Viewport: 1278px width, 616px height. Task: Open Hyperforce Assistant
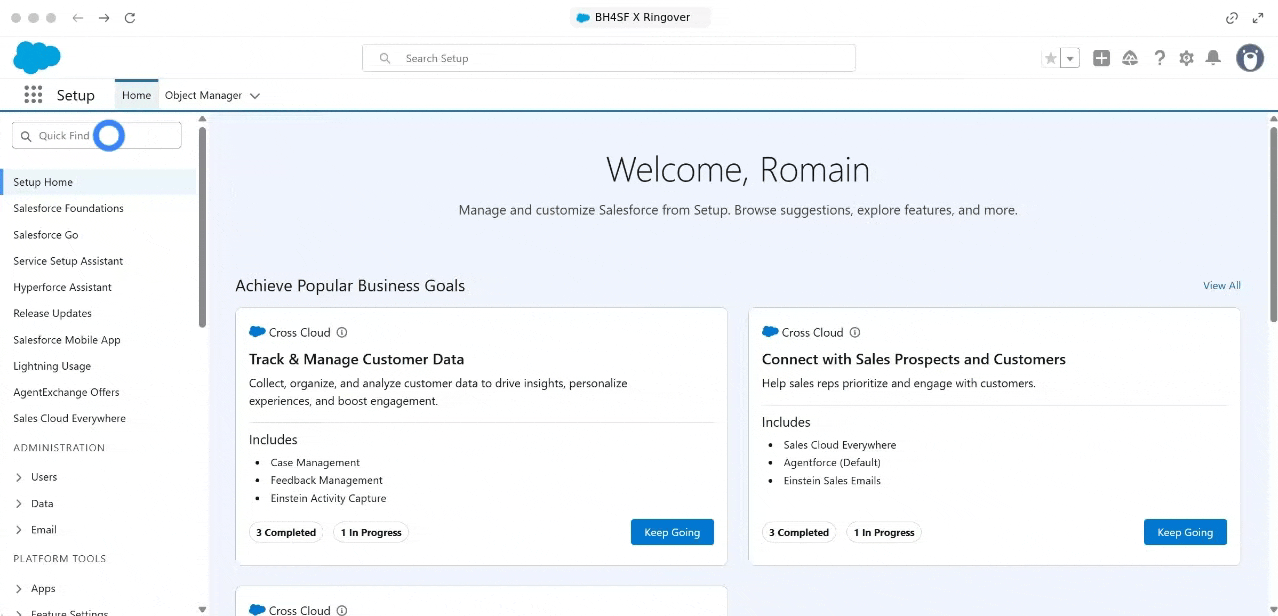pyautogui.click(x=62, y=287)
